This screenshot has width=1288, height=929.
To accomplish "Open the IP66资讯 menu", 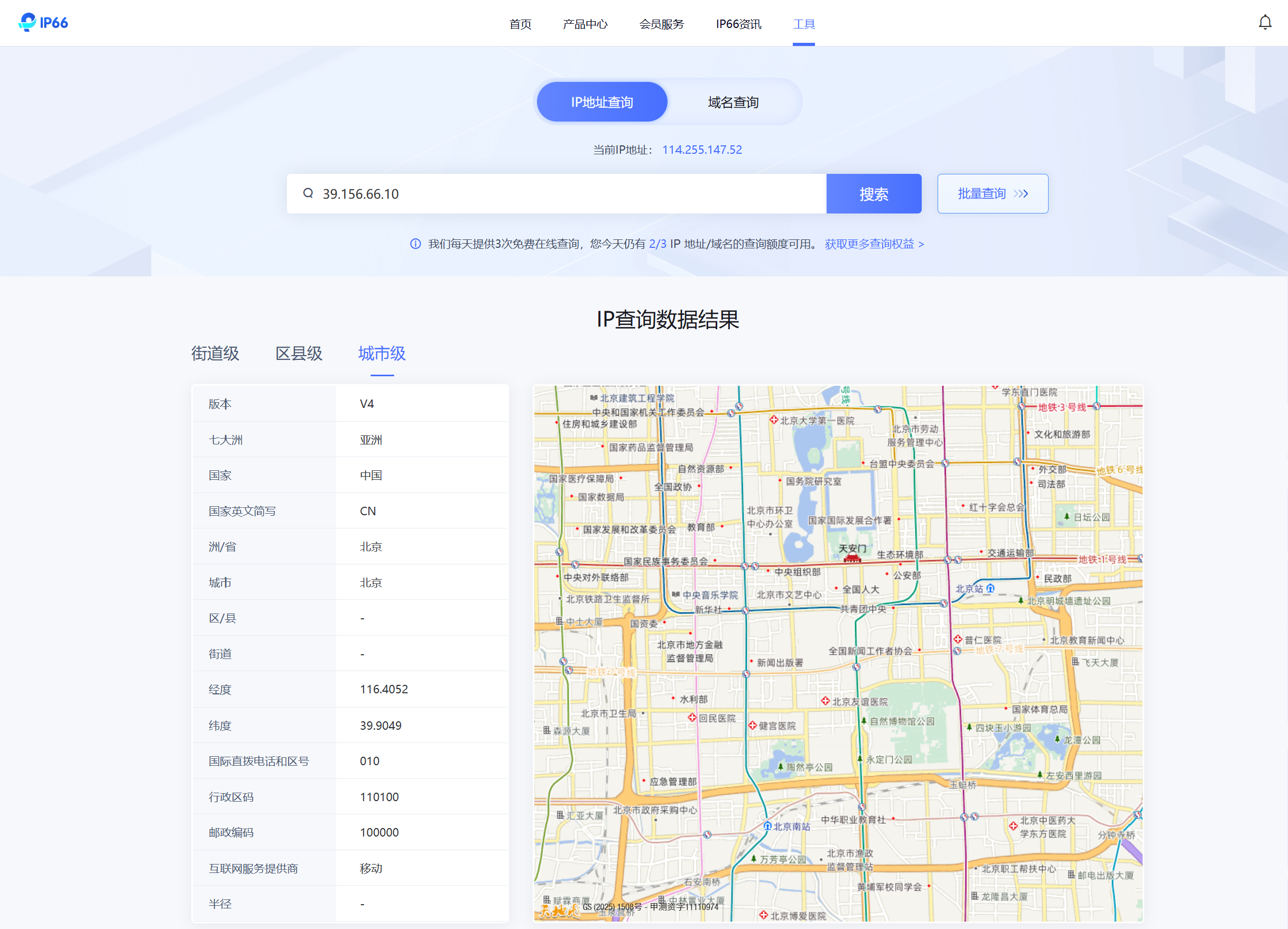I will (x=738, y=24).
